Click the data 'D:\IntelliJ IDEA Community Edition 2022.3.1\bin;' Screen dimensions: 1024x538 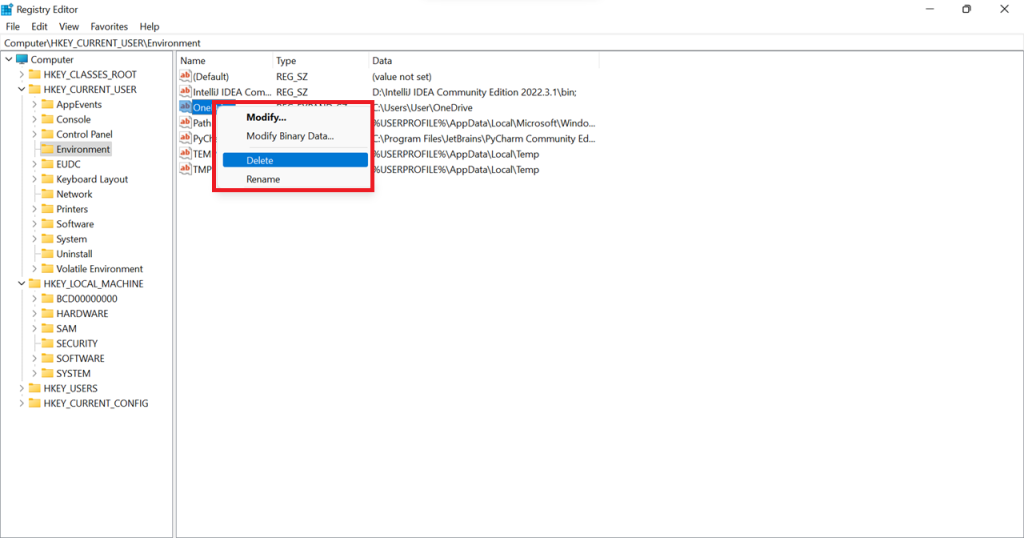coord(474,92)
